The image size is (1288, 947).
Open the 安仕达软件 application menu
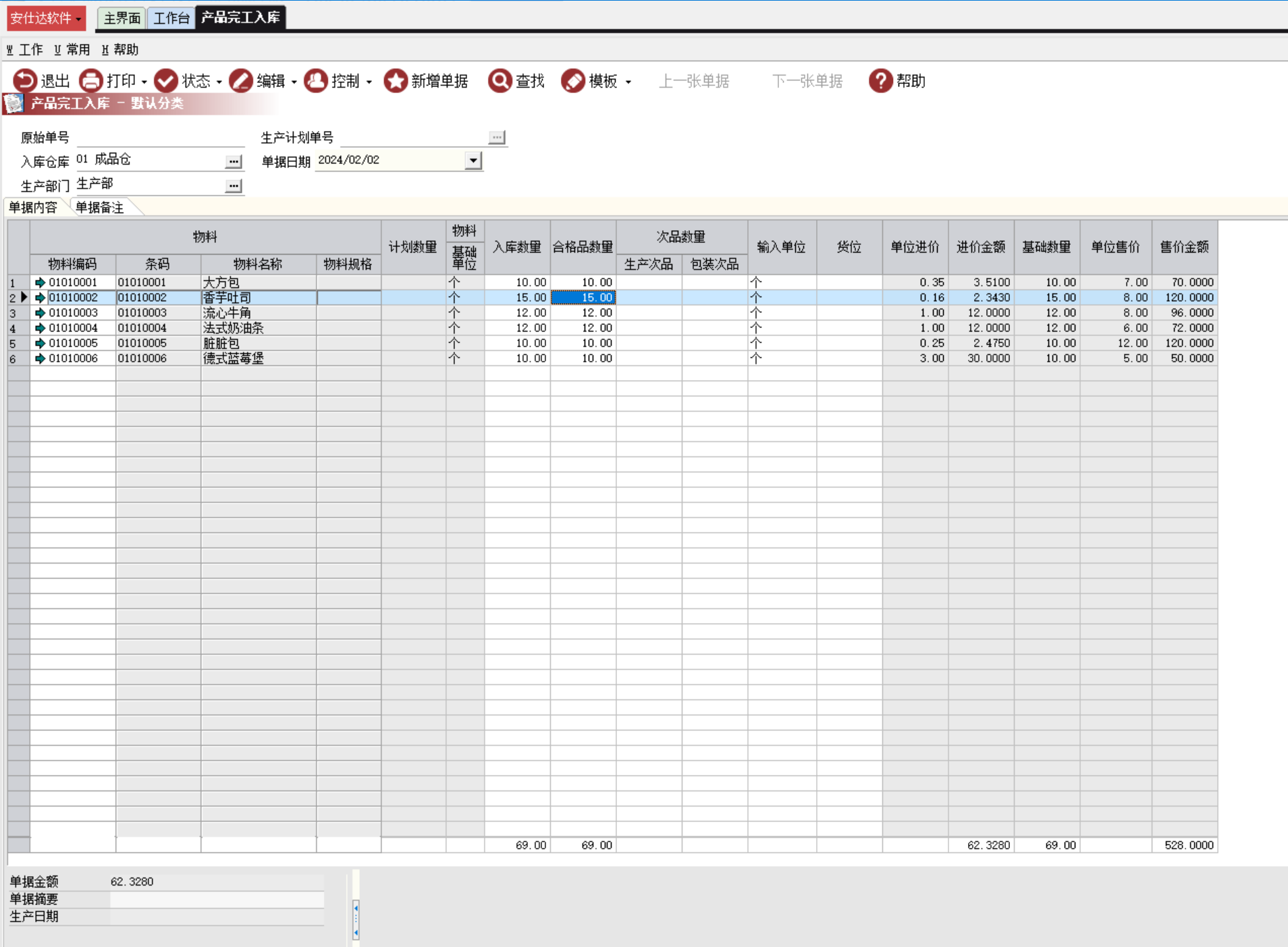(x=46, y=18)
